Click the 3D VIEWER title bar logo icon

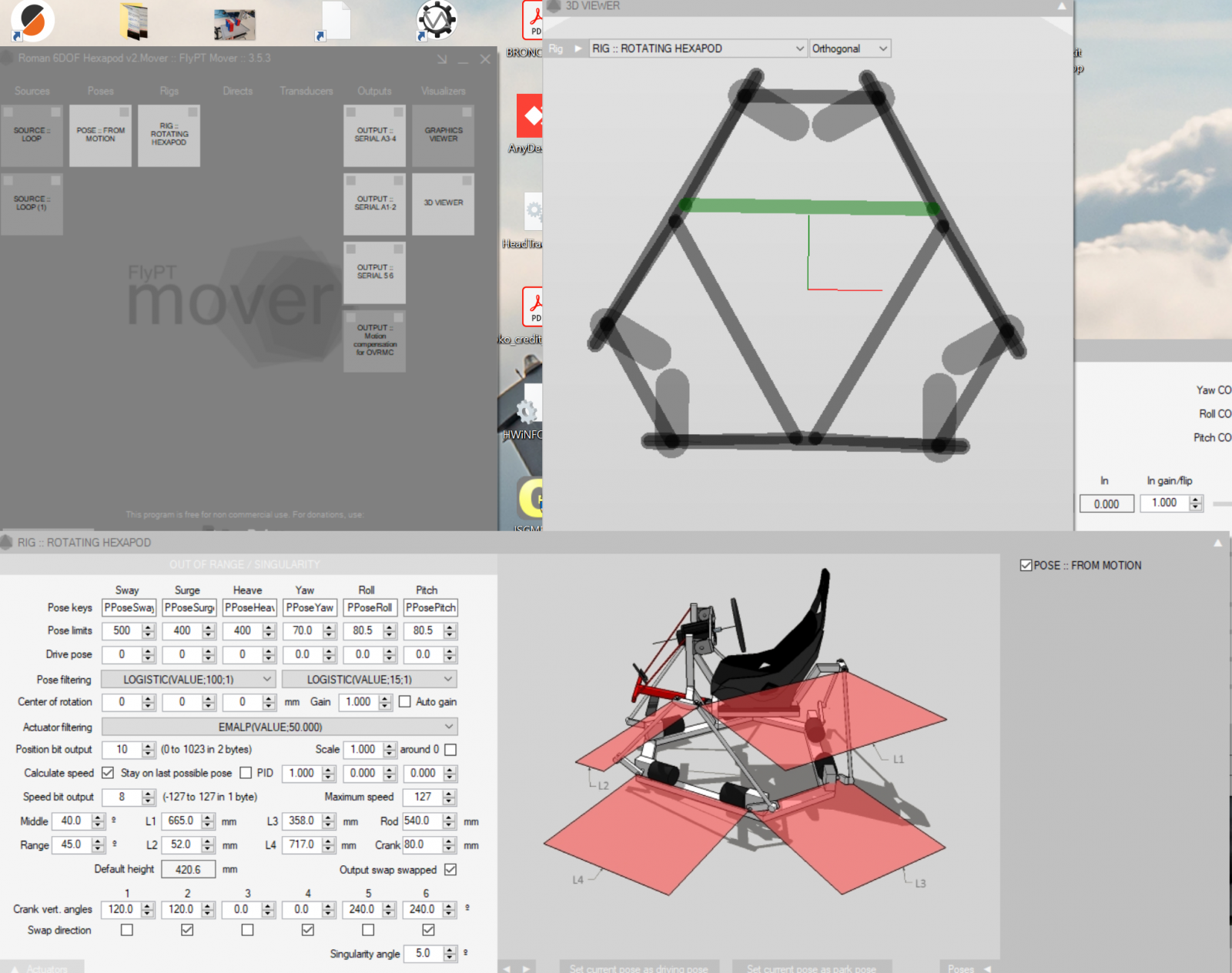coord(554,6)
